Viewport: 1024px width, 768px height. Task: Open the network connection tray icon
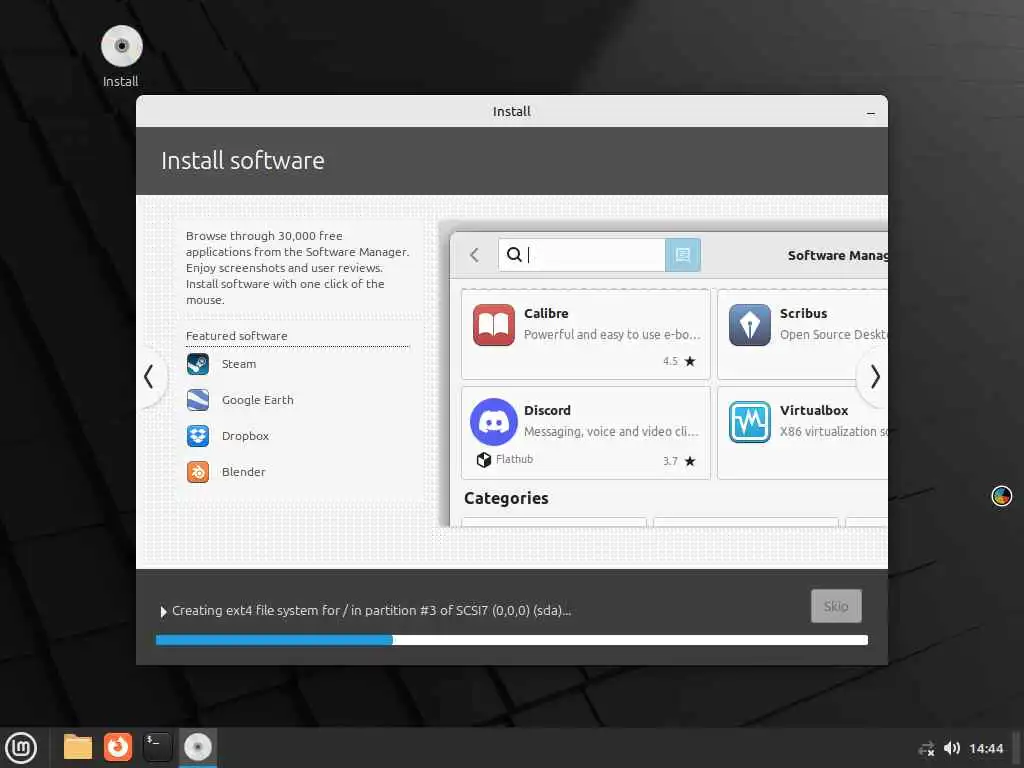[x=926, y=748]
